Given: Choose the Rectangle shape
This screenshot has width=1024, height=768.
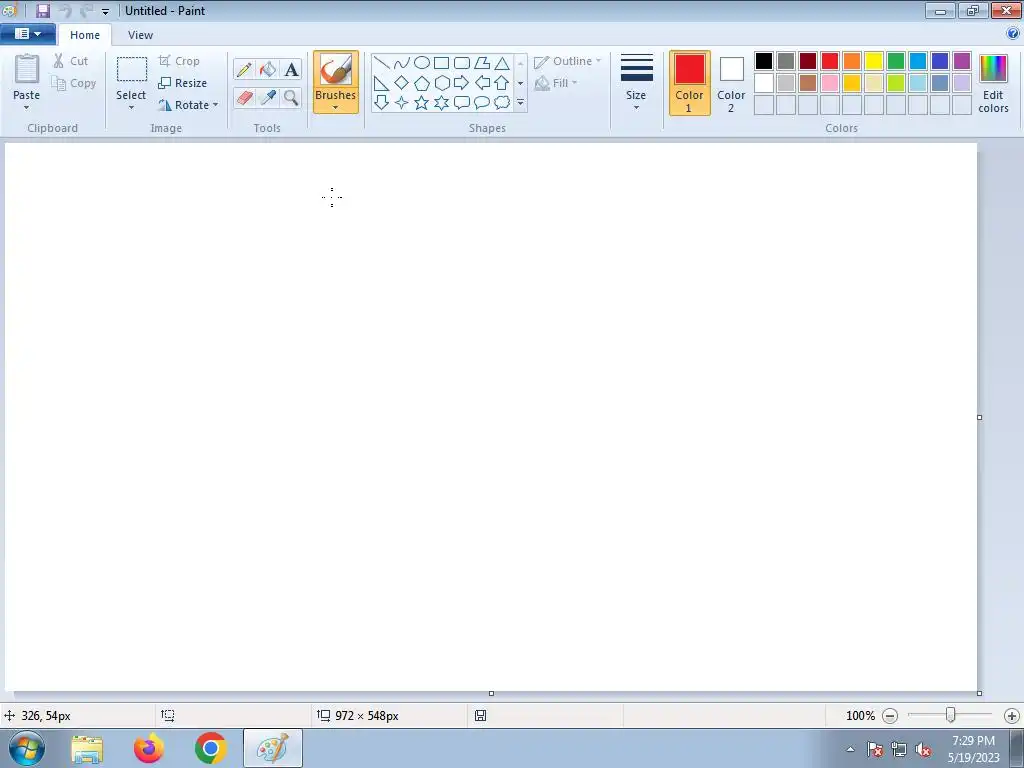Looking at the screenshot, I should 441,63.
